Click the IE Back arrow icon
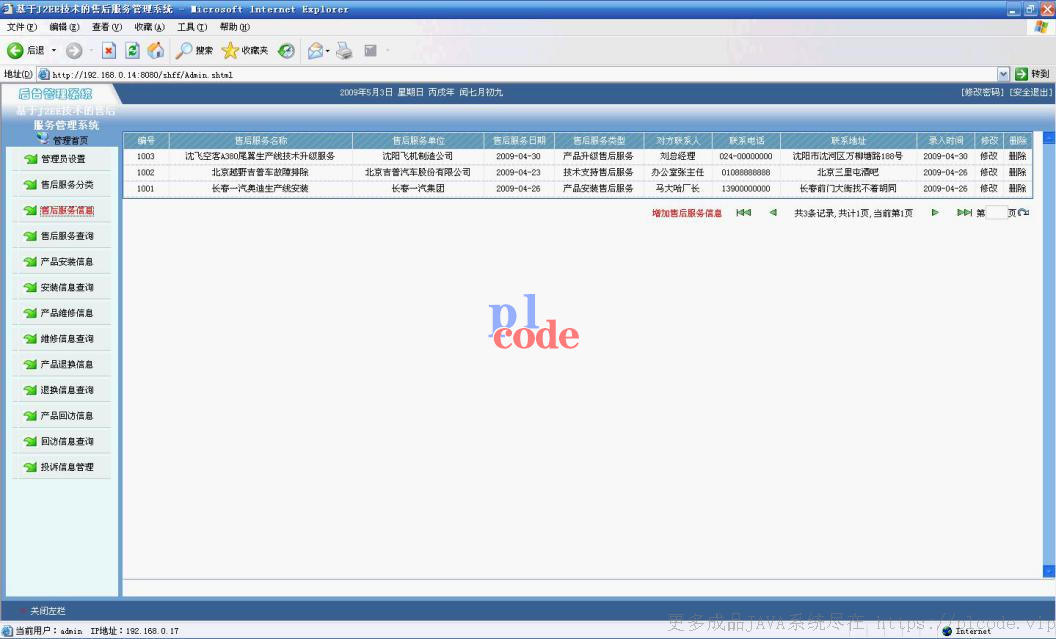Screen dimensions: 1056x639 (x=15, y=51)
